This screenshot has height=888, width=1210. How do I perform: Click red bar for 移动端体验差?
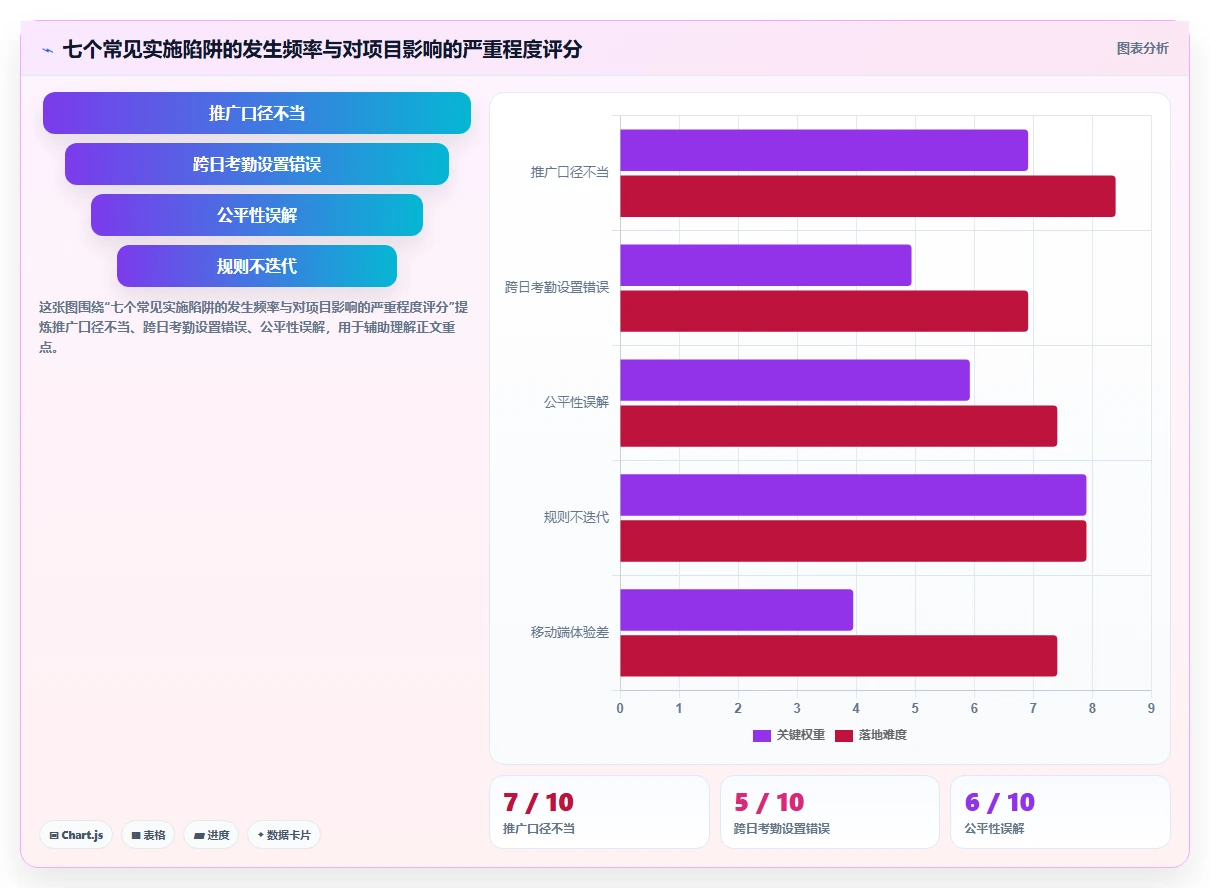pos(838,656)
